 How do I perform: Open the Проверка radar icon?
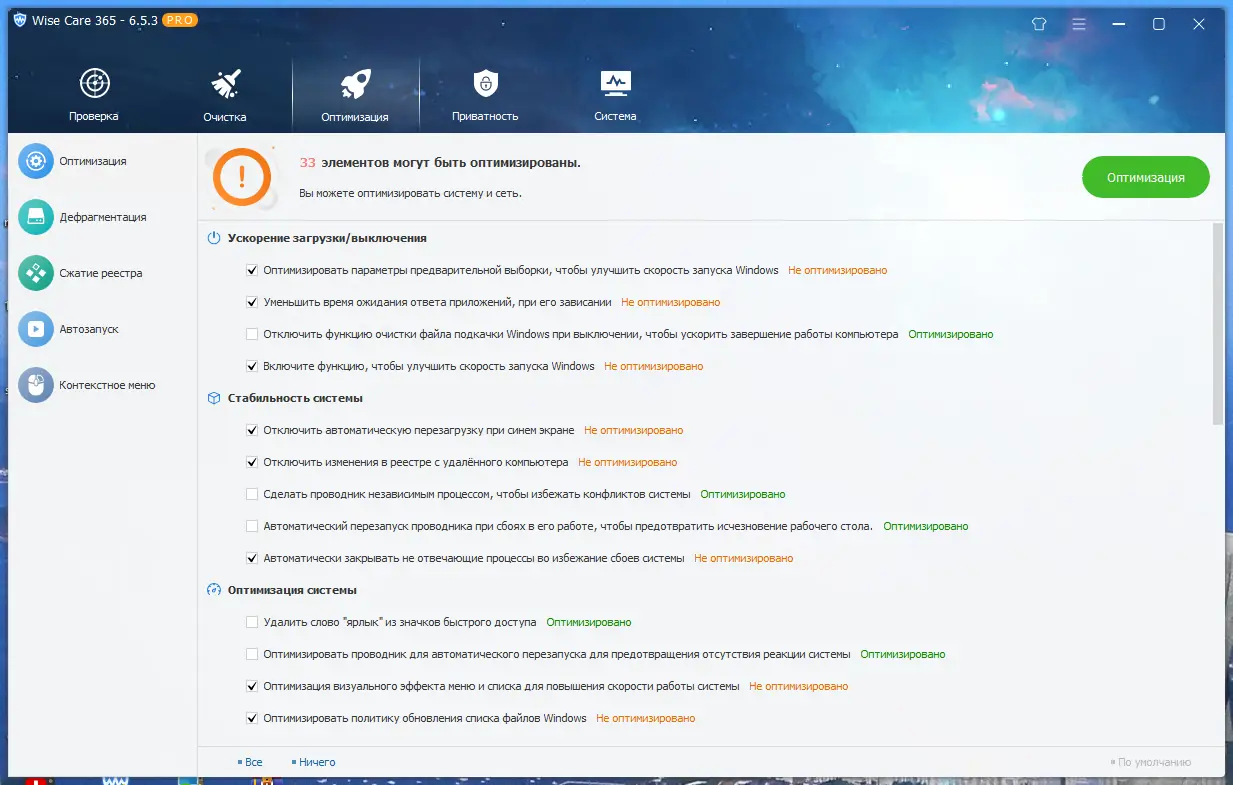pos(94,83)
